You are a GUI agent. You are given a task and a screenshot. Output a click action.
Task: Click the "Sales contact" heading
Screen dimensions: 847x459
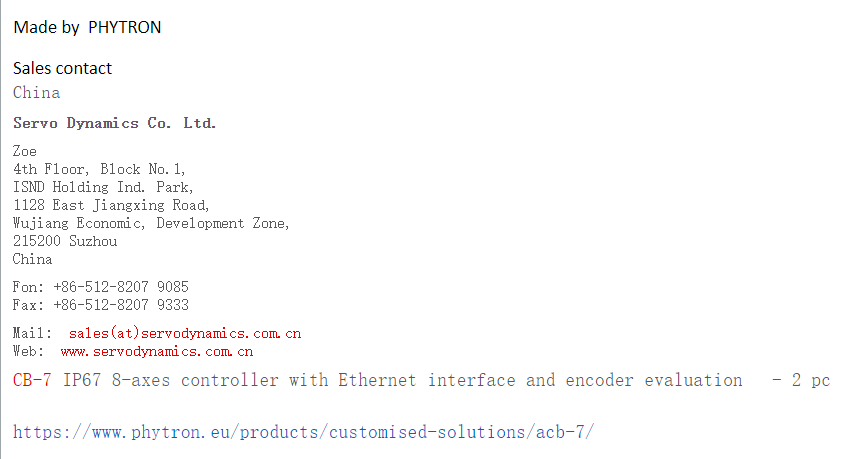tap(62, 68)
